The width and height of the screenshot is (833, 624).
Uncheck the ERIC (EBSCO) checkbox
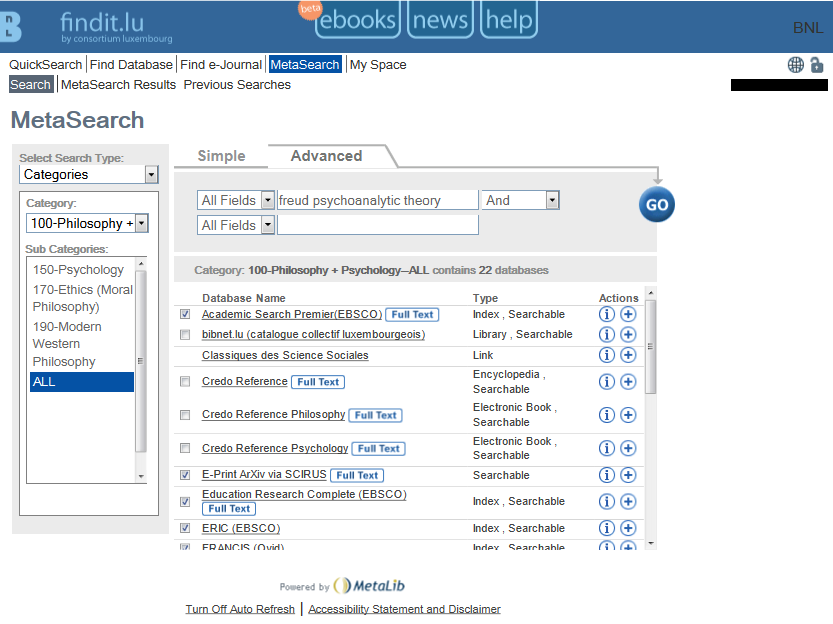(x=185, y=528)
